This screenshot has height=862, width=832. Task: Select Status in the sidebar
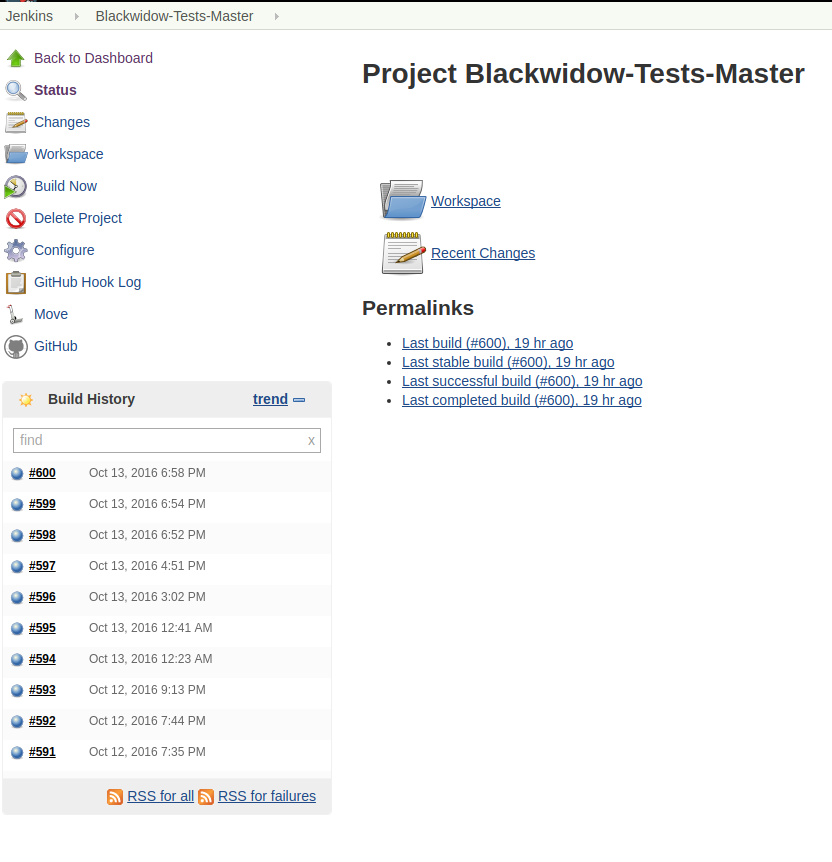[x=55, y=90]
